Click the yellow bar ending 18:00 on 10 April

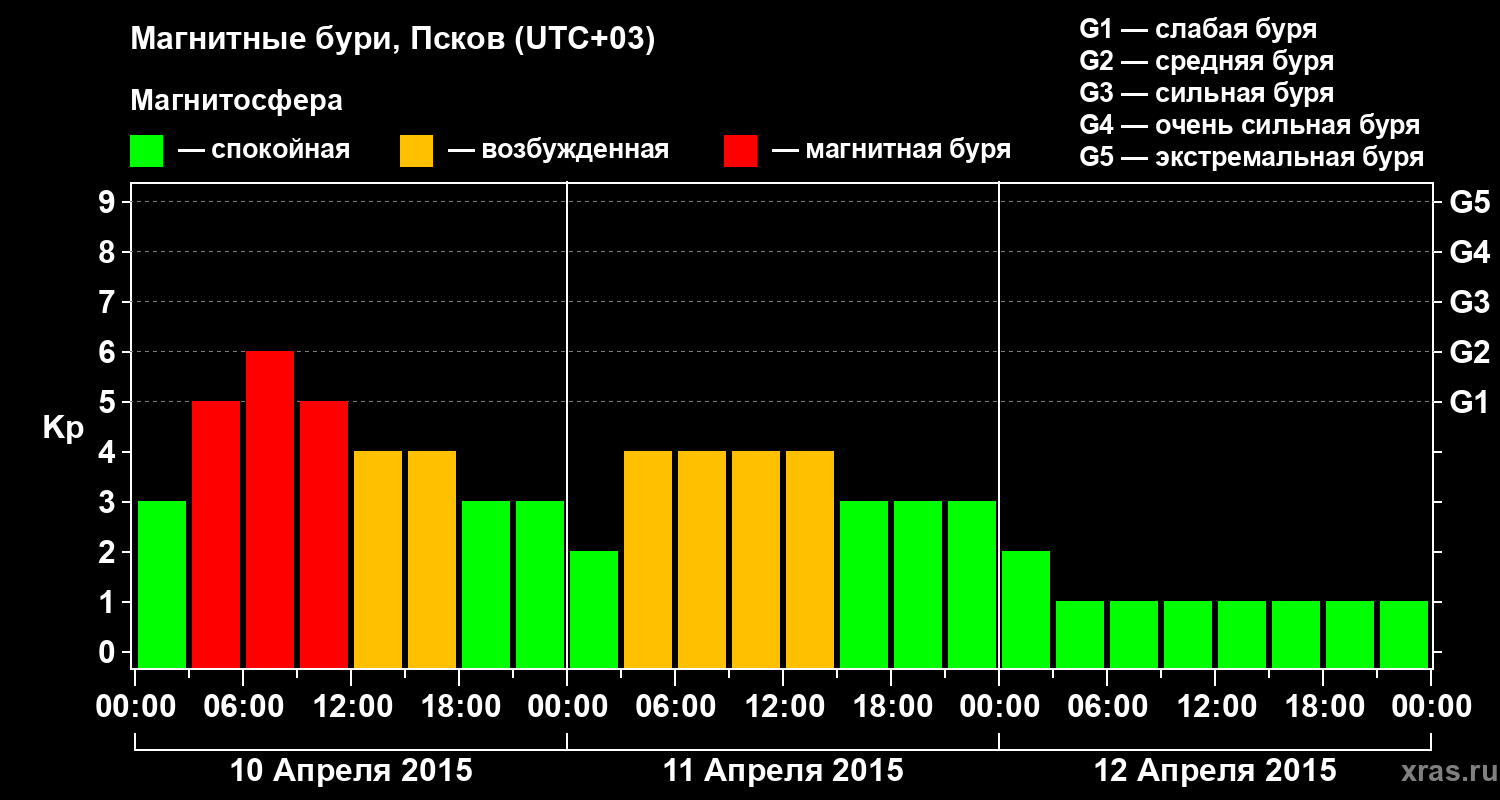[432, 559]
